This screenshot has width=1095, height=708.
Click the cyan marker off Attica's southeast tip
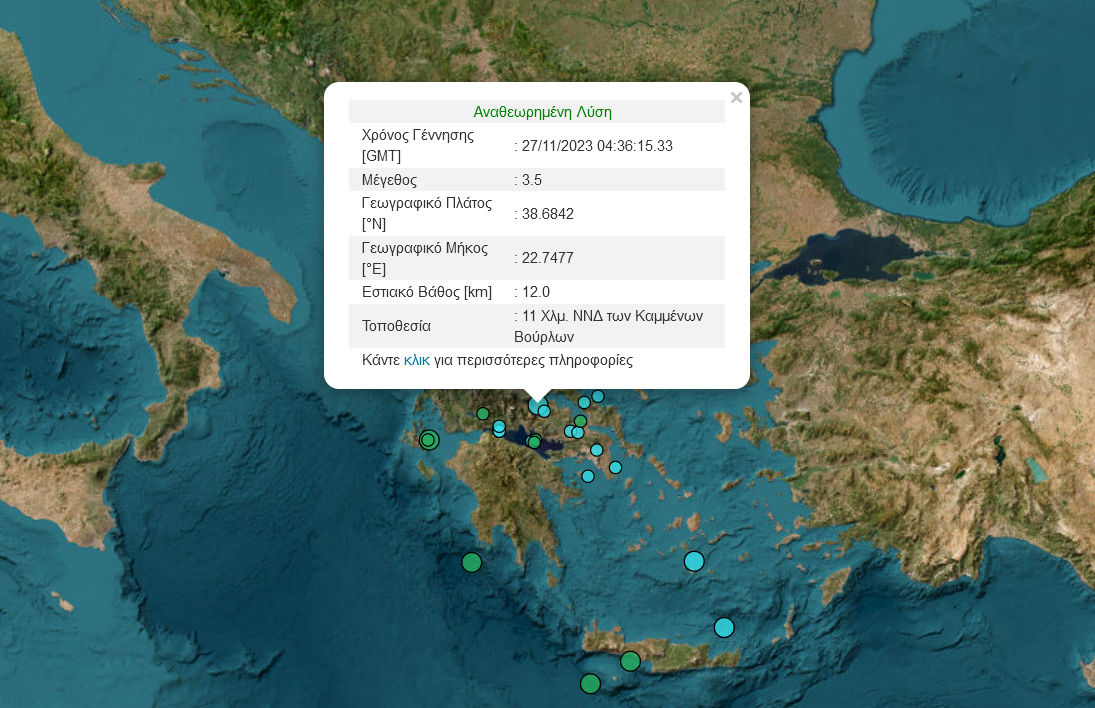616,467
